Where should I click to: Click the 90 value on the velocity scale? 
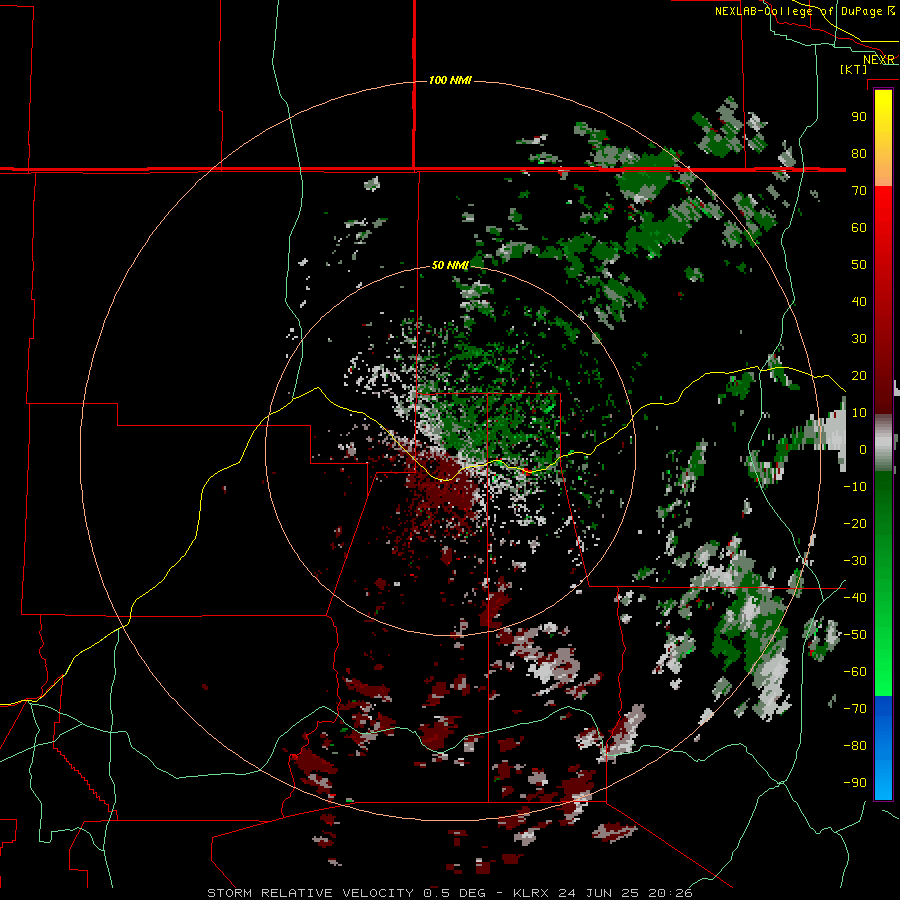pyautogui.click(x=859, y=117)
